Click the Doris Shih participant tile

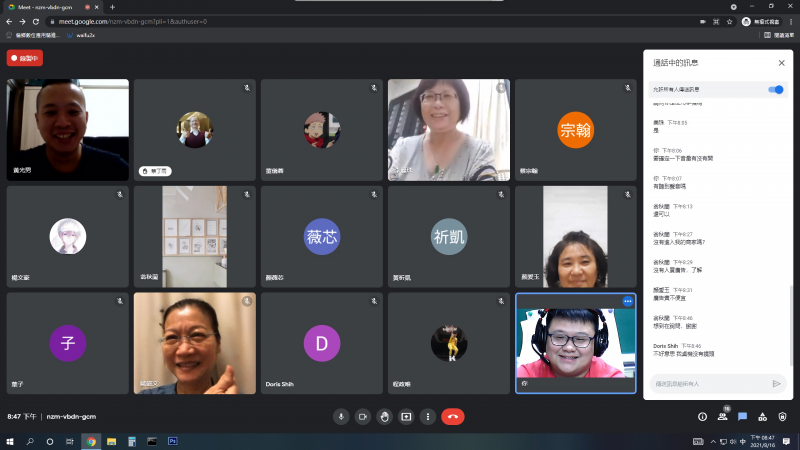tap(321, 343)
